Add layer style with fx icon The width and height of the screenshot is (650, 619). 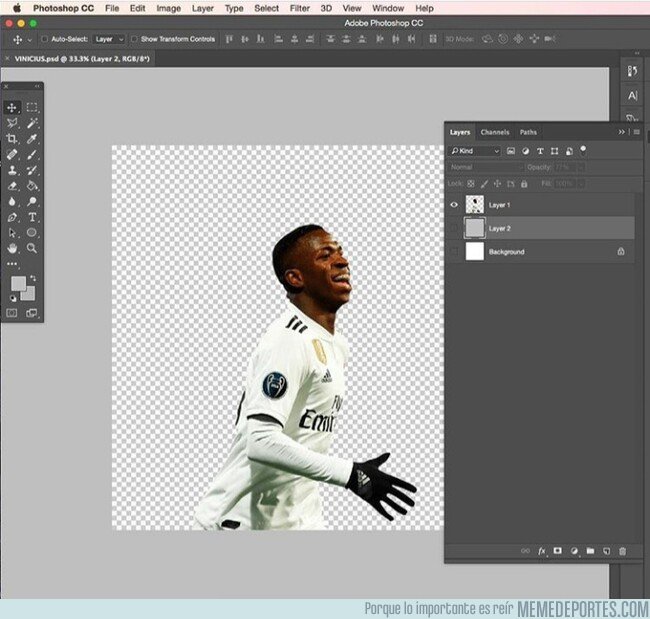coord(542,551)
